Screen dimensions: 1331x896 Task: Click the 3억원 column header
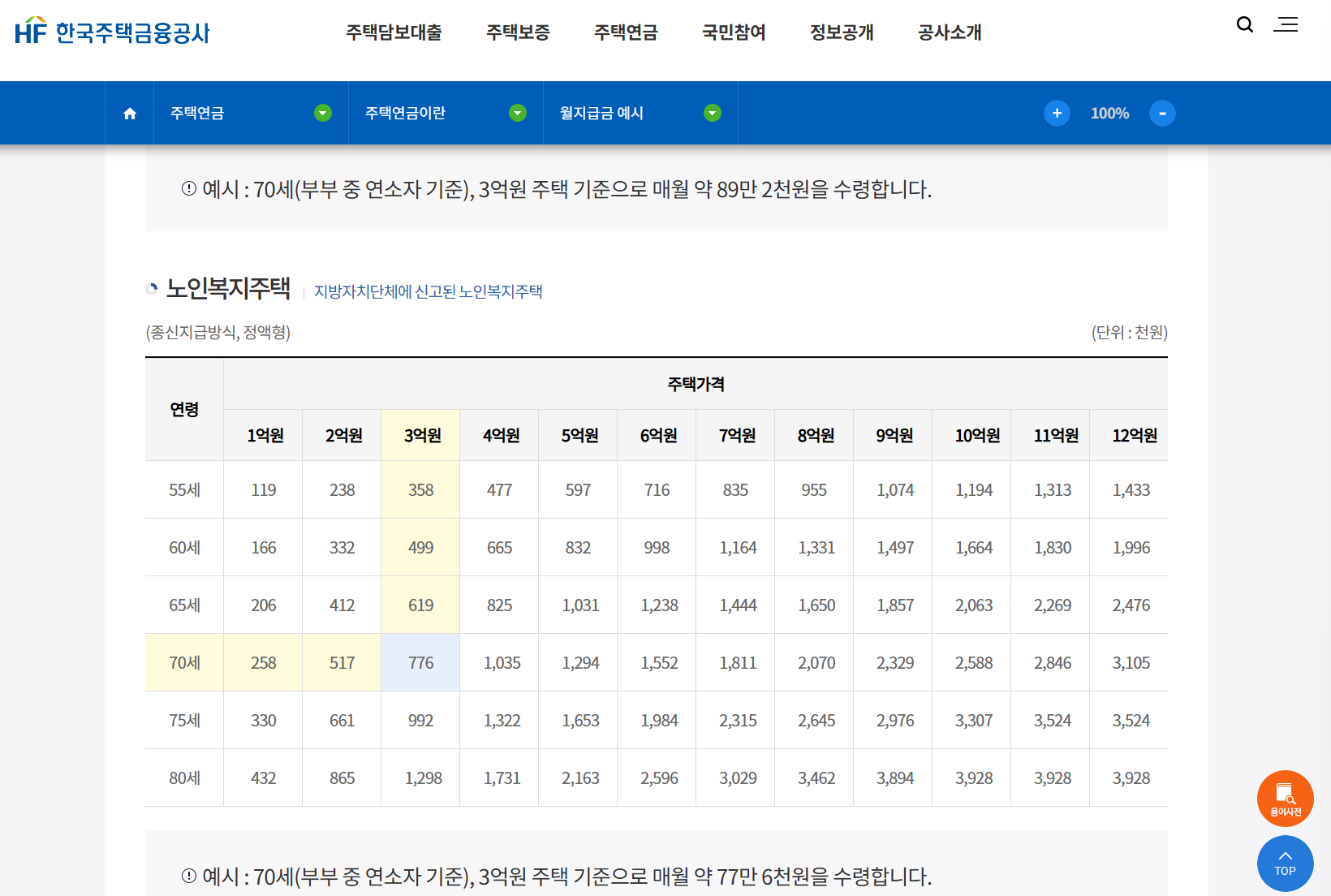point(420,436)
